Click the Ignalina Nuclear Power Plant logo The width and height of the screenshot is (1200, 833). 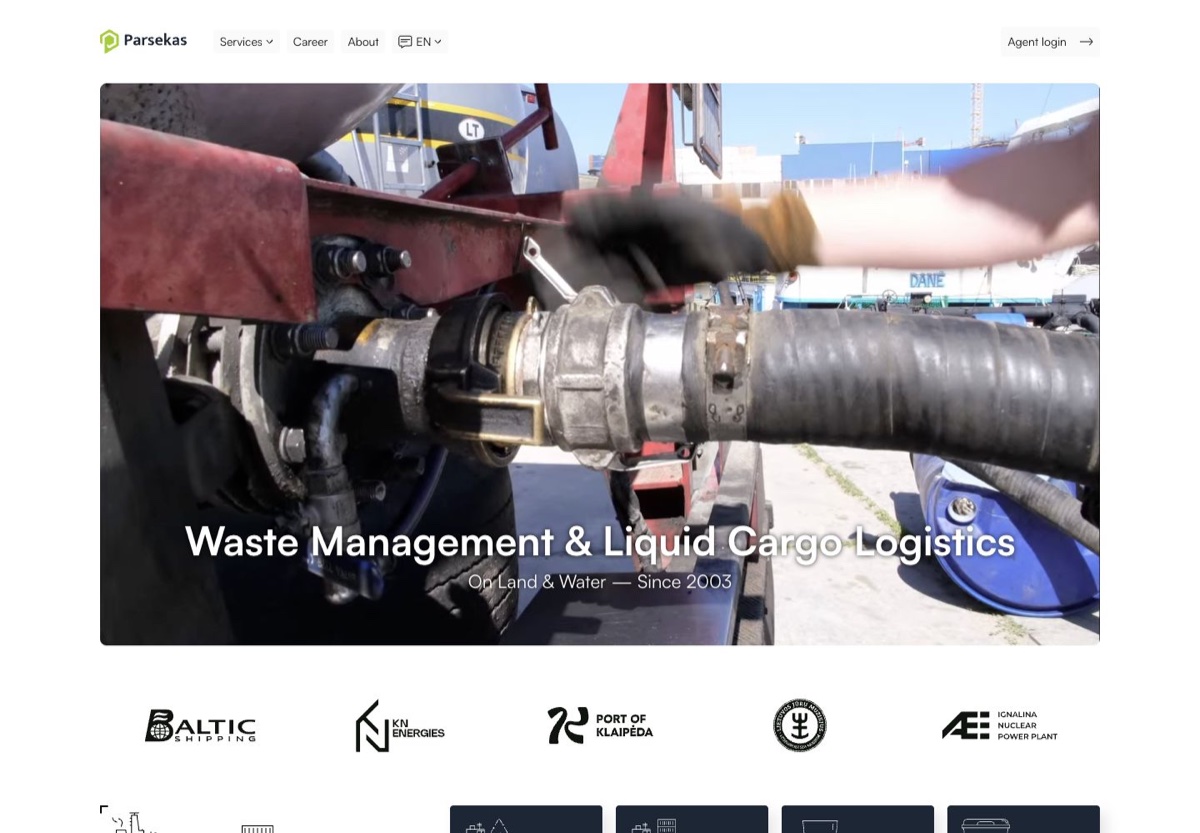pyautogui.click(x=1000, y=726)
